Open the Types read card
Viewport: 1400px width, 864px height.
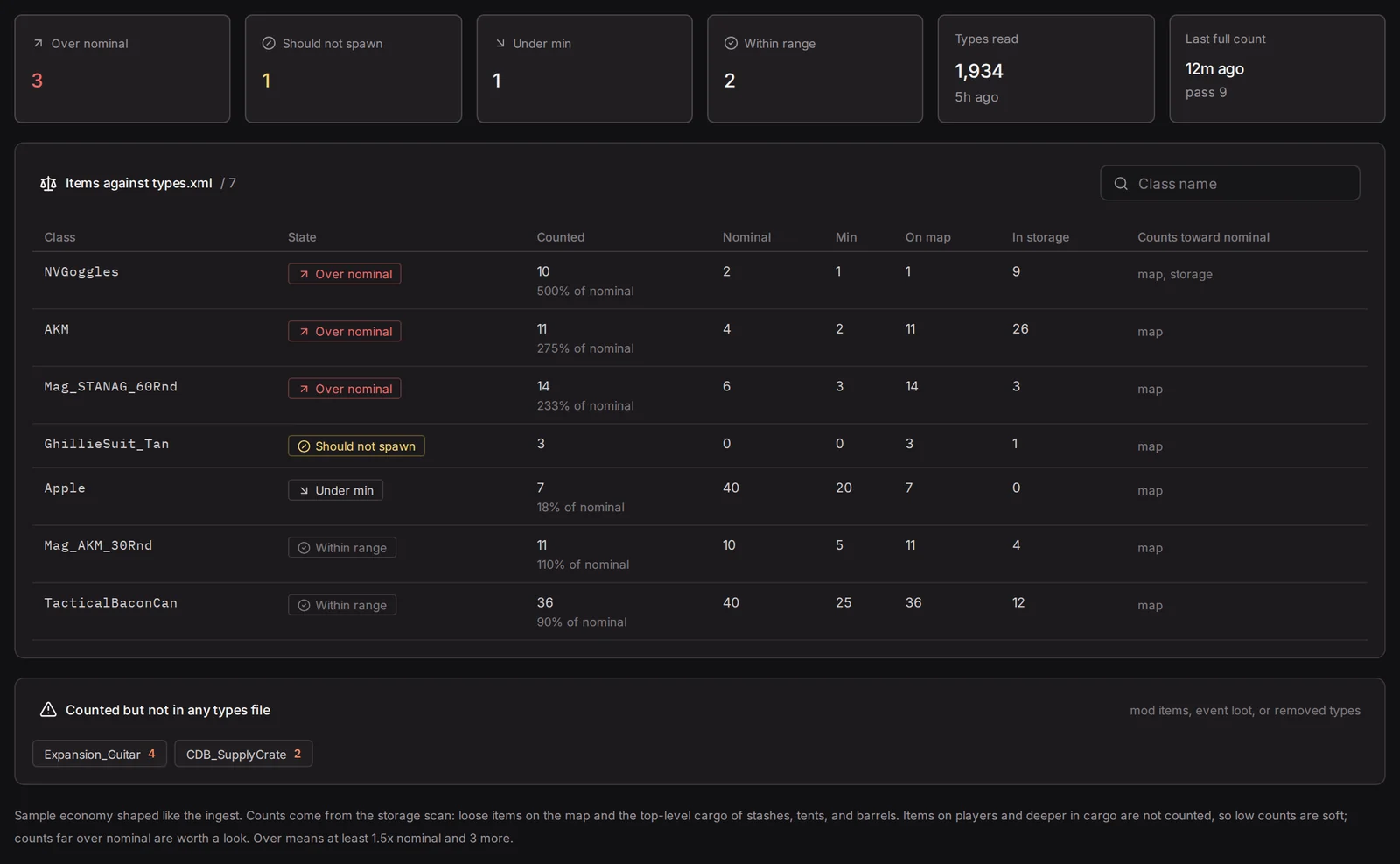1046,68
